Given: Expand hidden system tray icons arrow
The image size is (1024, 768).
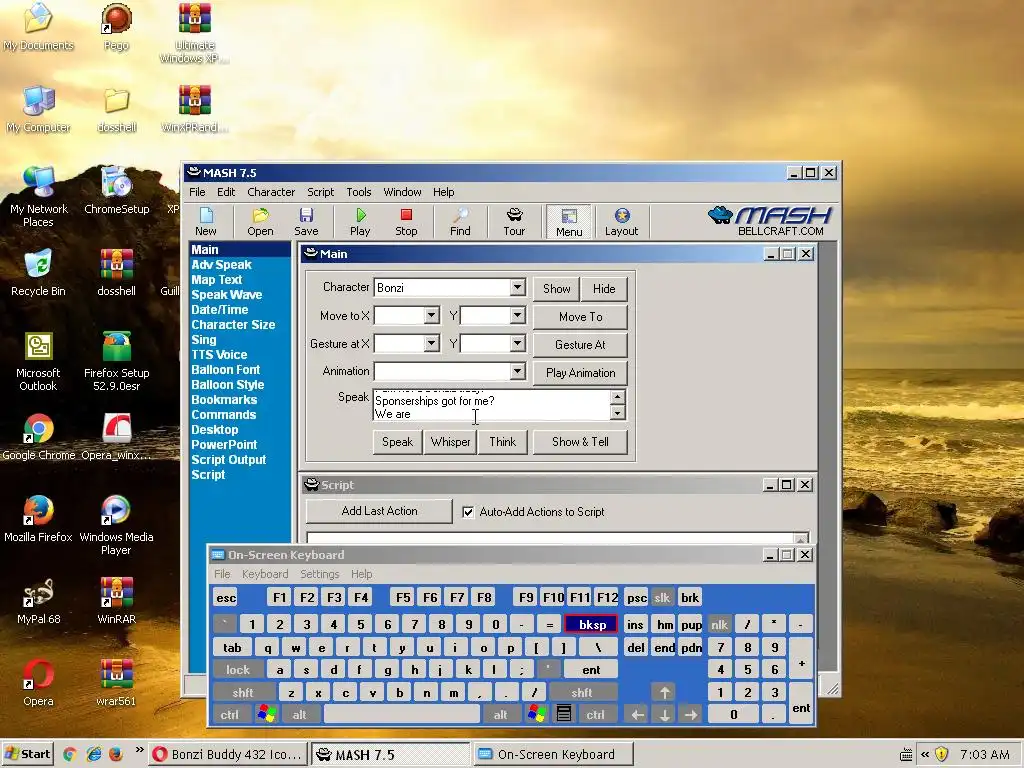Looking at the screenshot, I should pos(925,754).
